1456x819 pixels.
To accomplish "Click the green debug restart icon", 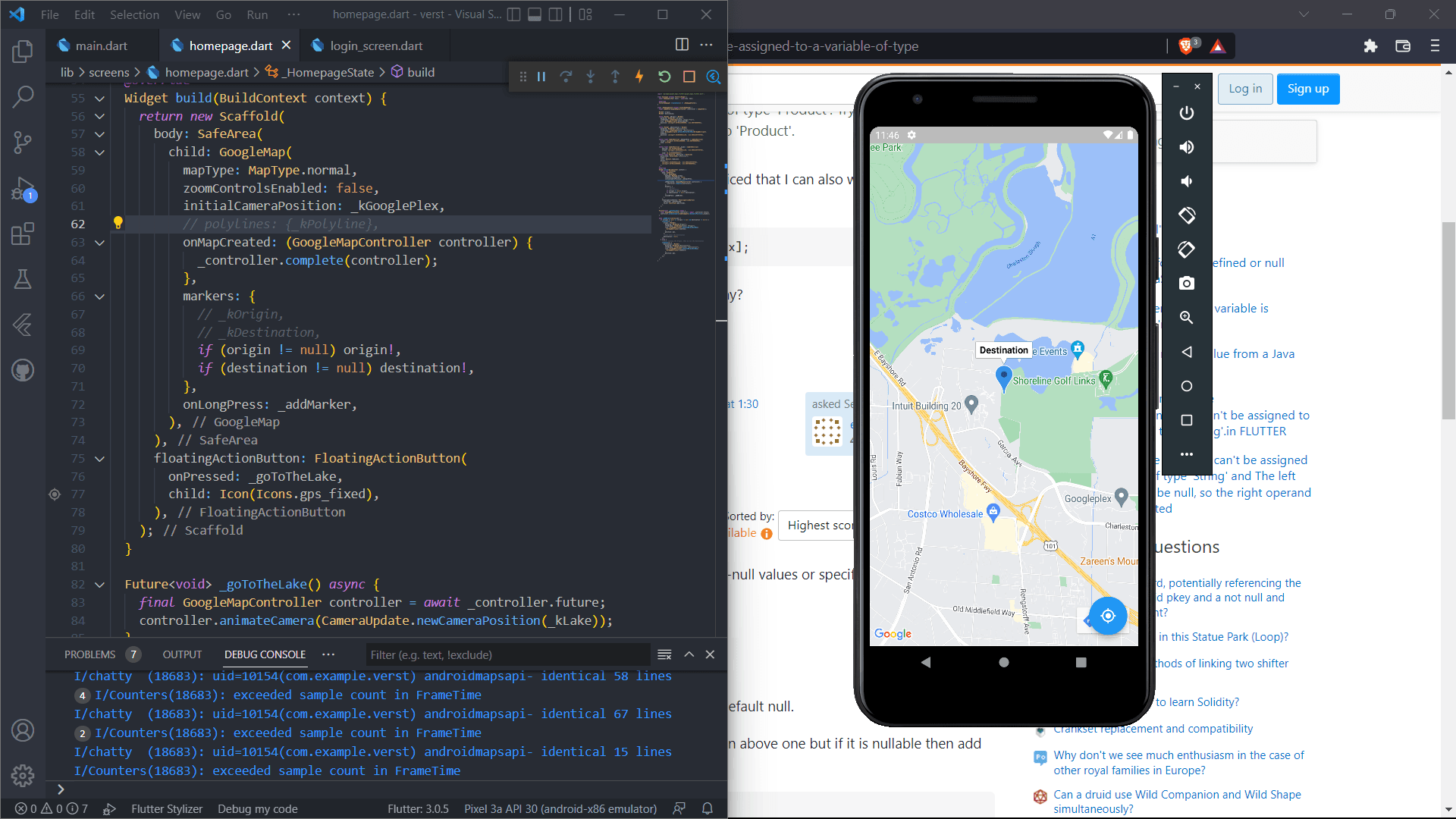I will (664, 77).
